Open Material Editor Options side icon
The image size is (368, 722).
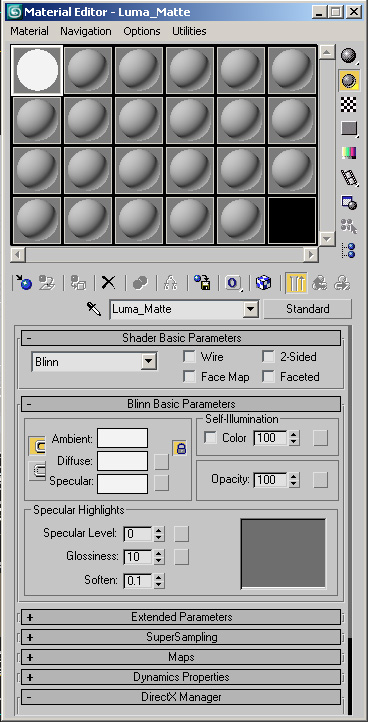[349, 202]
